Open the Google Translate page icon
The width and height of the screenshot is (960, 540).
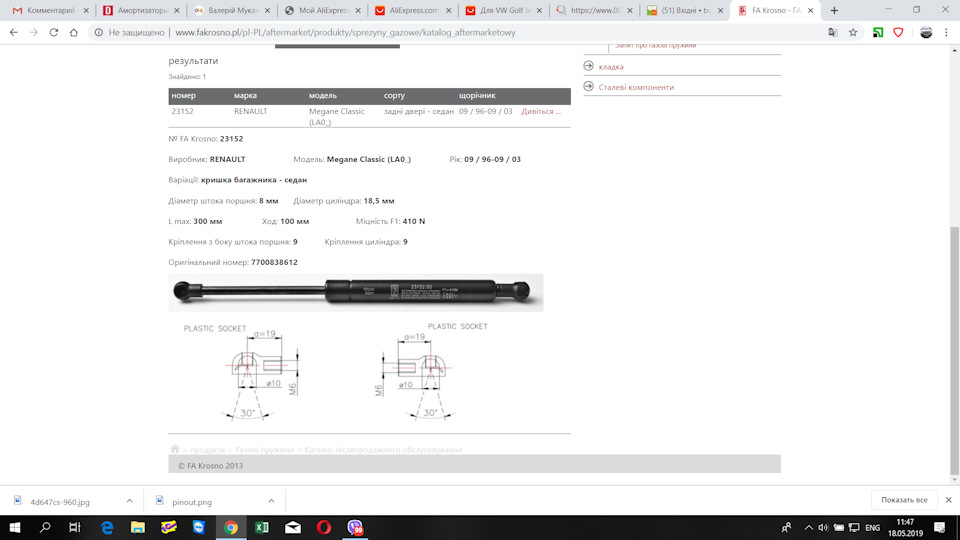833,32
